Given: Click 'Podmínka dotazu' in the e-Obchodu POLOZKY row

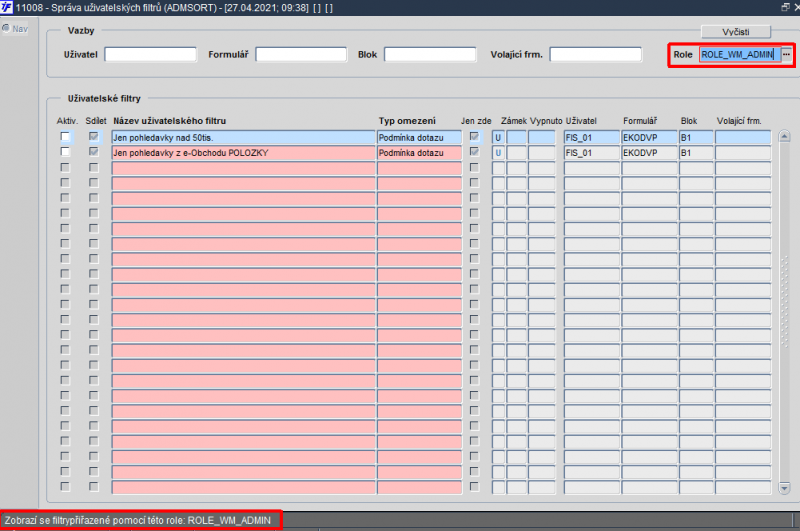Looking at the screenshot, I should [x=419, y=153].
